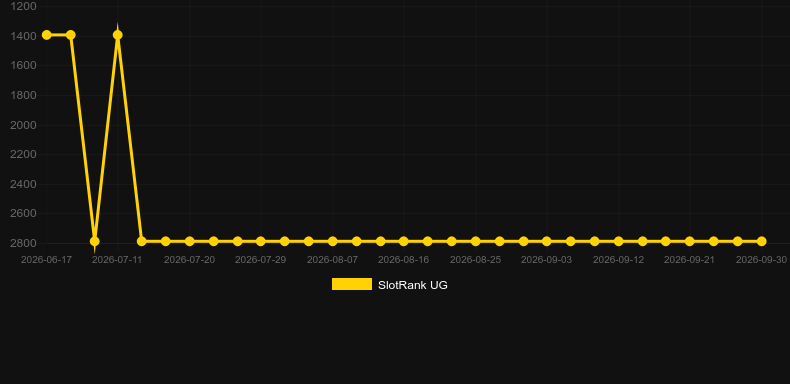Screen dimensions: 790x384
Task: Select the final data point at 2026-09-30
Action: (x=761, y=241)
